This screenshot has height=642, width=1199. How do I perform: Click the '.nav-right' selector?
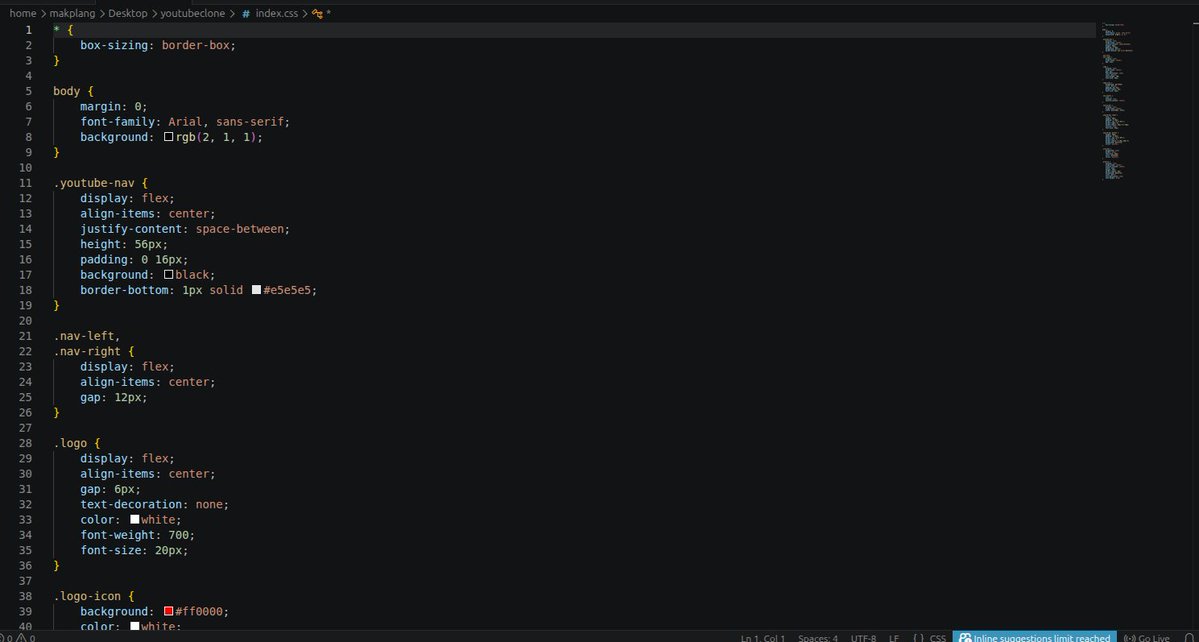[87, 352]
